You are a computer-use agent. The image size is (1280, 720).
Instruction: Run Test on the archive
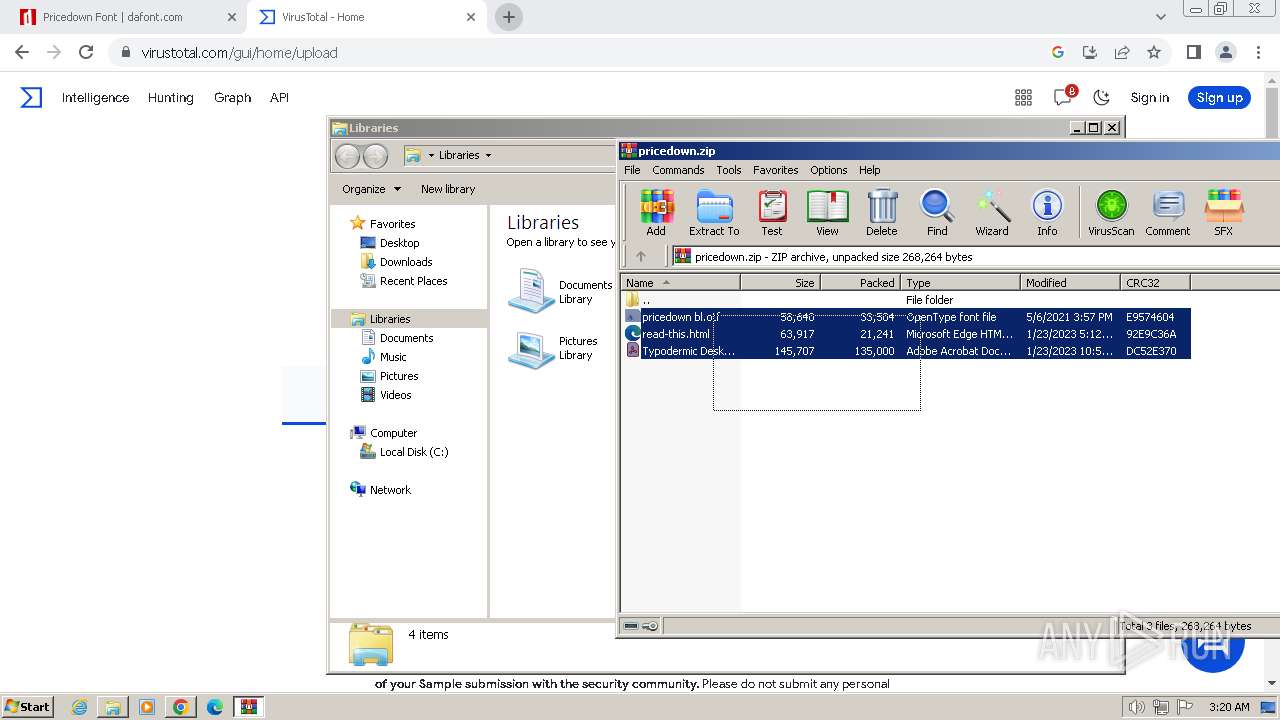tap(772, 213)
